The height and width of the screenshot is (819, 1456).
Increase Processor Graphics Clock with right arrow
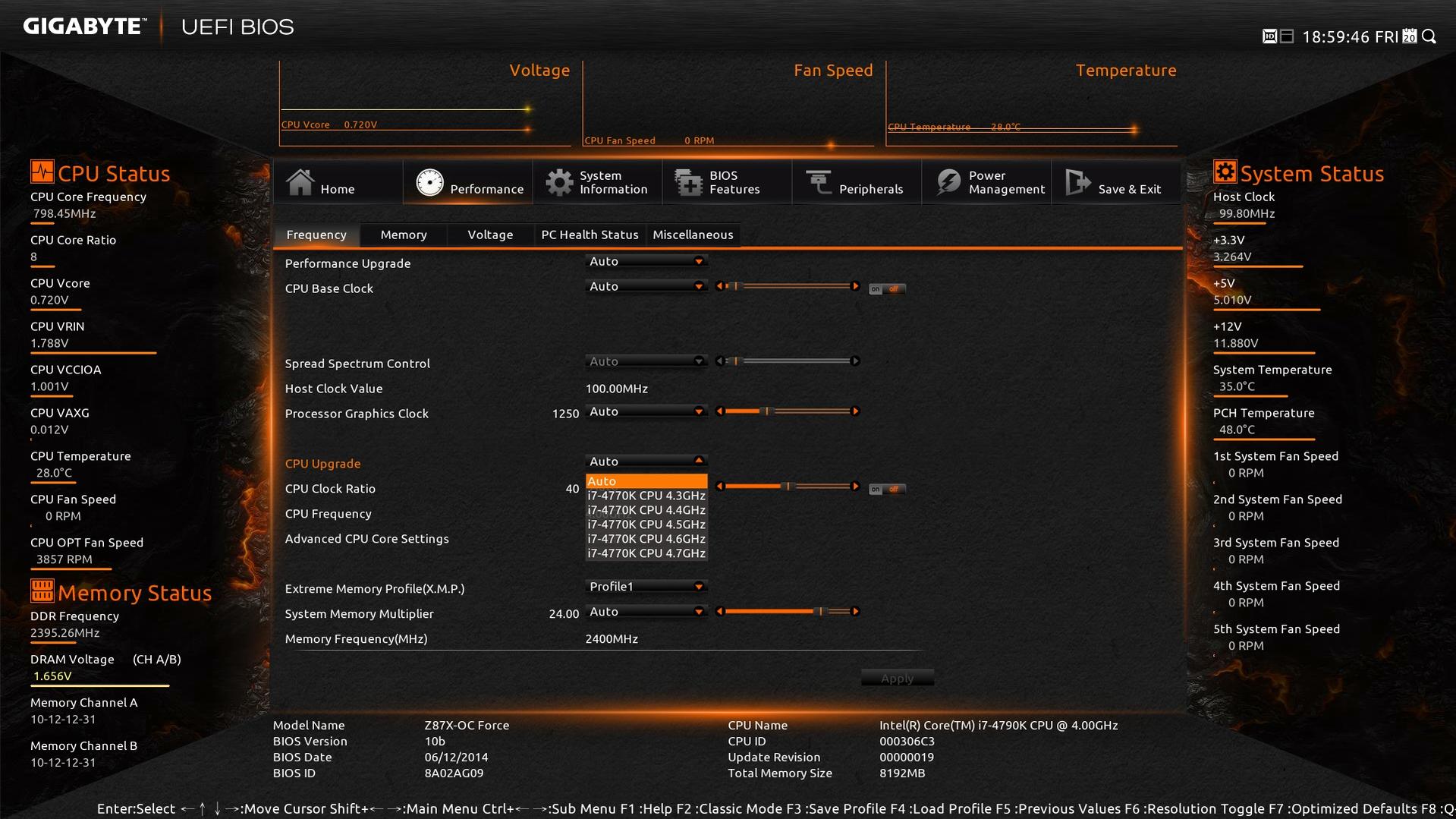coord(856,411)
